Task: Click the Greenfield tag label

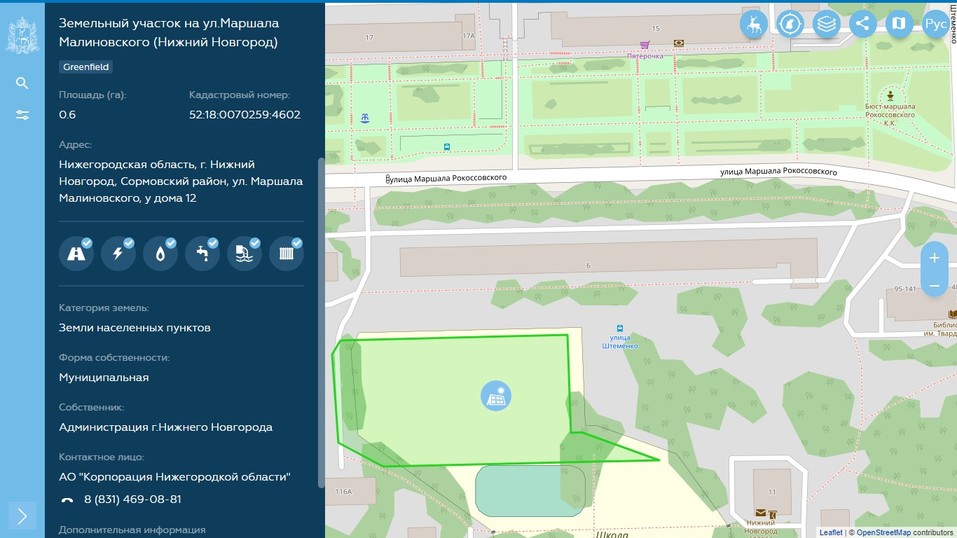Action: pyautogui.click(x=86, y=67)
